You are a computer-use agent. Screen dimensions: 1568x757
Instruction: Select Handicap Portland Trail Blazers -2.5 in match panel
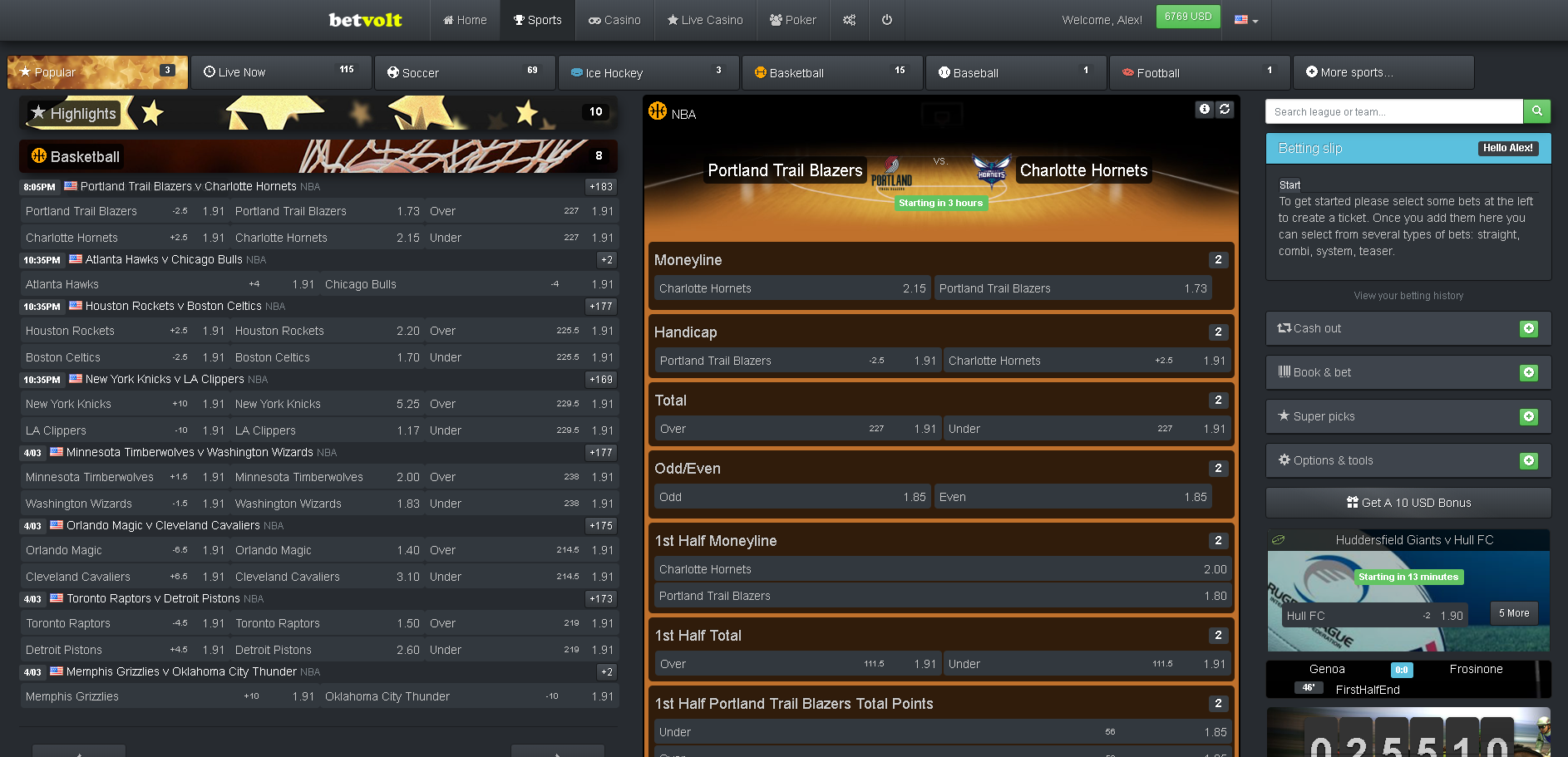(x=797, y=361)
